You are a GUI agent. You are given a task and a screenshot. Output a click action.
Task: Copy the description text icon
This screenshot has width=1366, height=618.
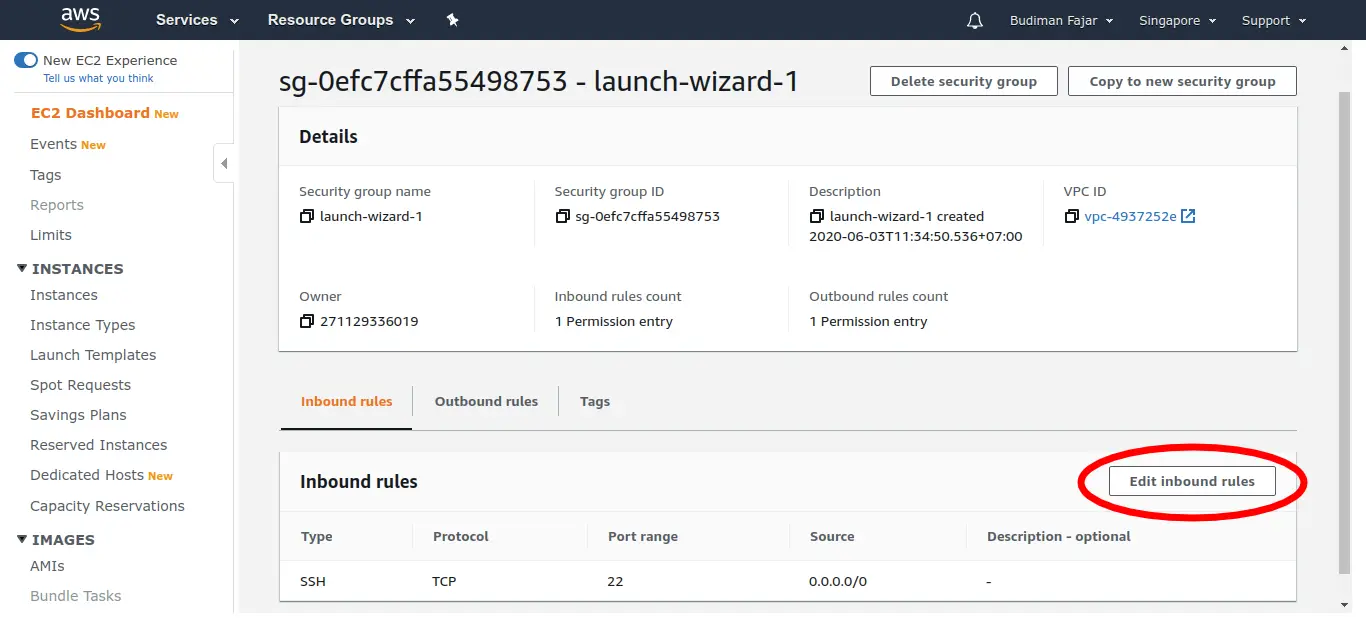click(x=817, y=216)
